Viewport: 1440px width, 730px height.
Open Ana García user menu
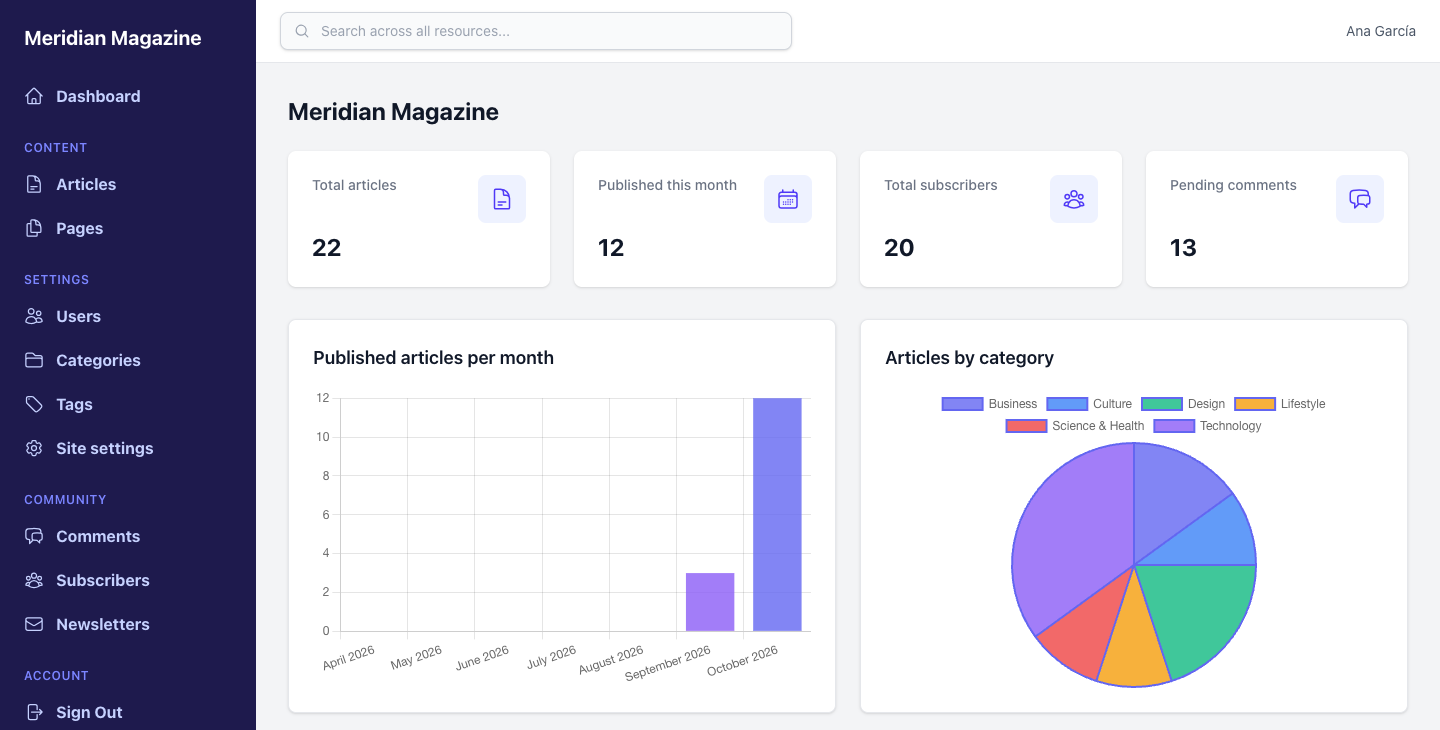coord(1381,31)
